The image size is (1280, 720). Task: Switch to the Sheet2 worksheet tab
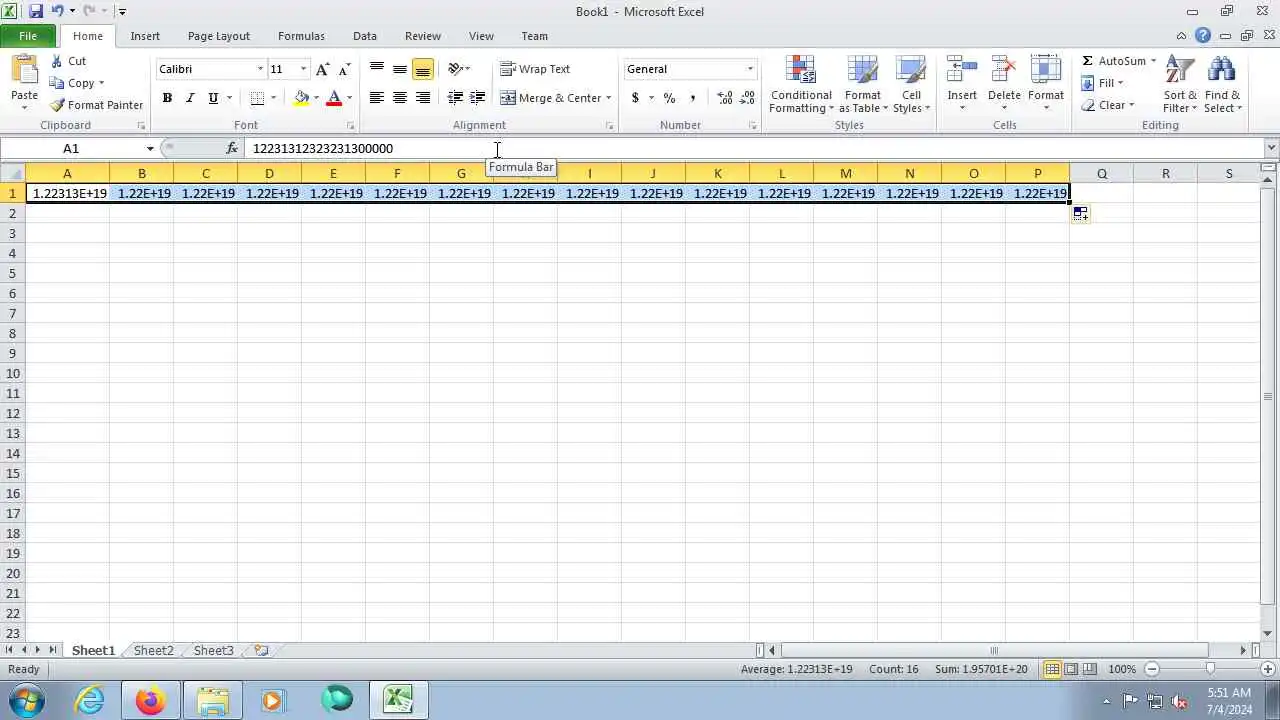(x=153, y=650)
